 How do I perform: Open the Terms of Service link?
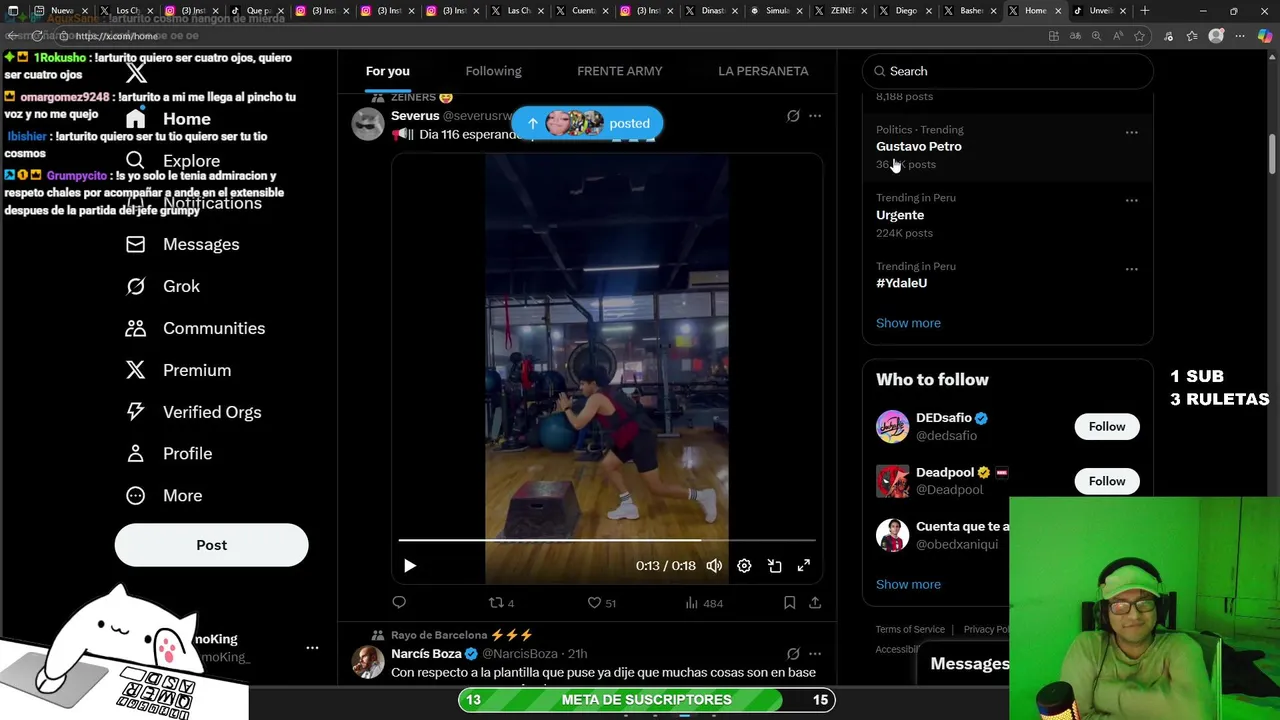[x=910, y=629]
